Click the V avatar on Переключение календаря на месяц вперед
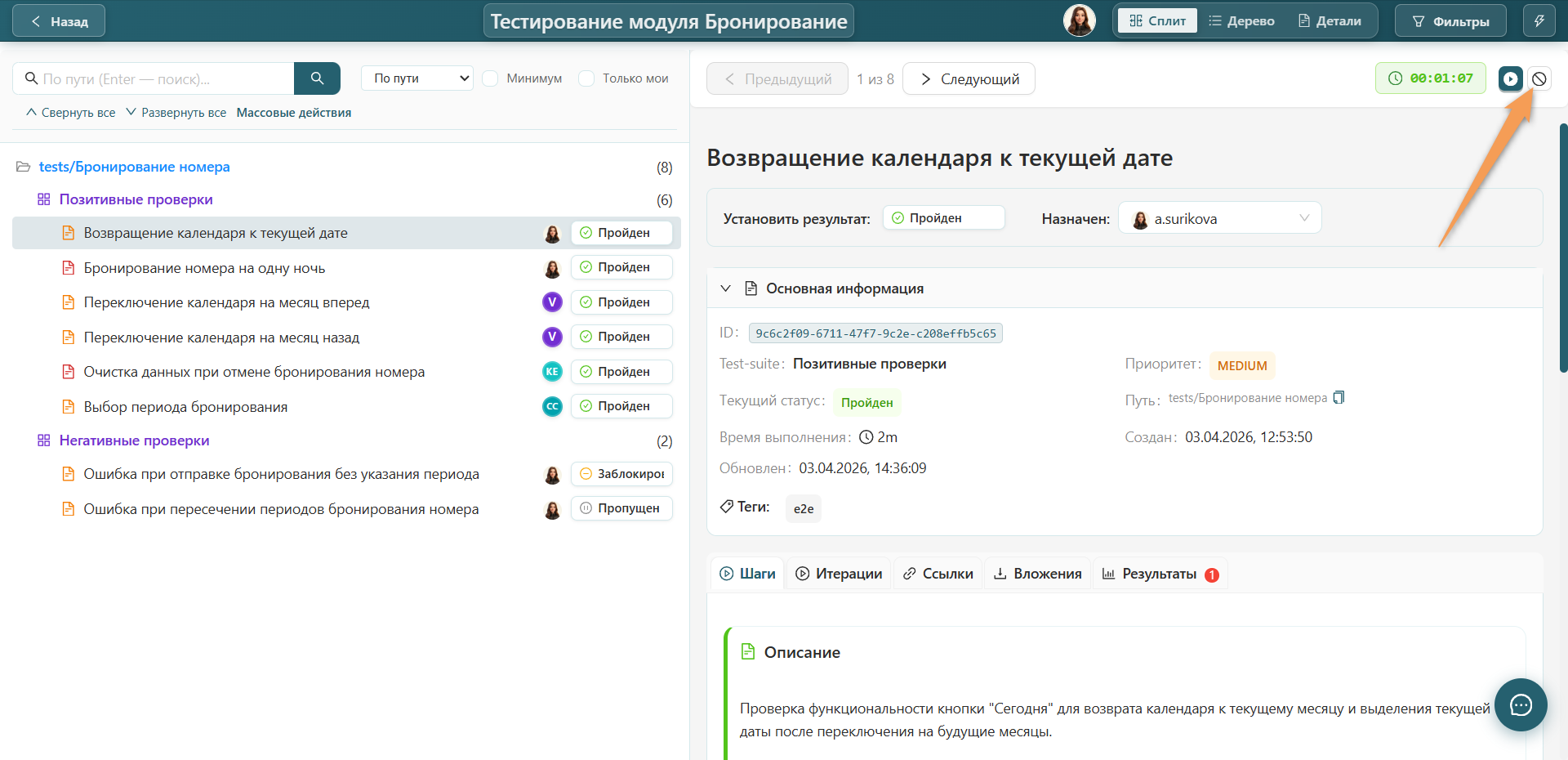Viewport: 1568px width, 760px height. pyautogui.click(x=552, y=302)
